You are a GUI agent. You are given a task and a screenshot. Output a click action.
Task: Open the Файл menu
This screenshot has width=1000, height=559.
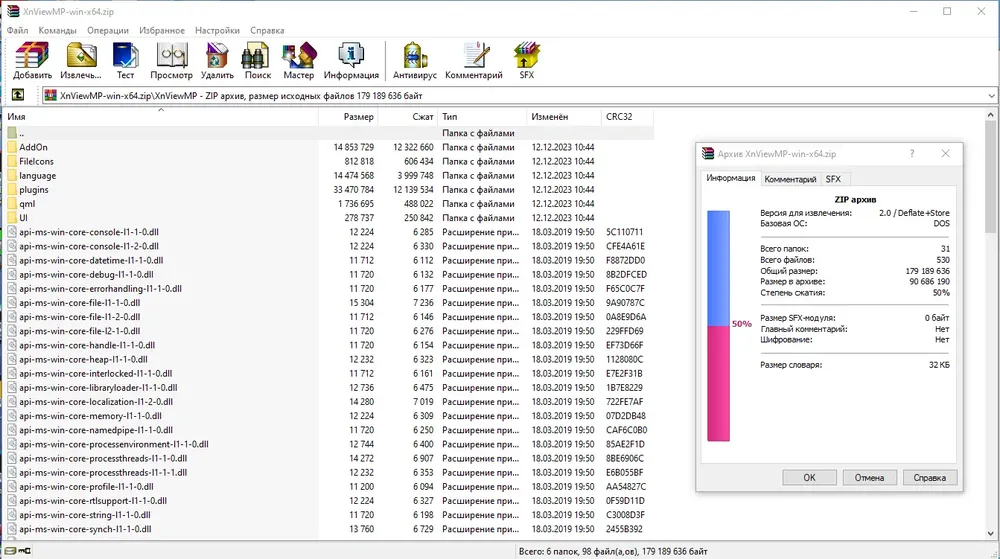18,30
